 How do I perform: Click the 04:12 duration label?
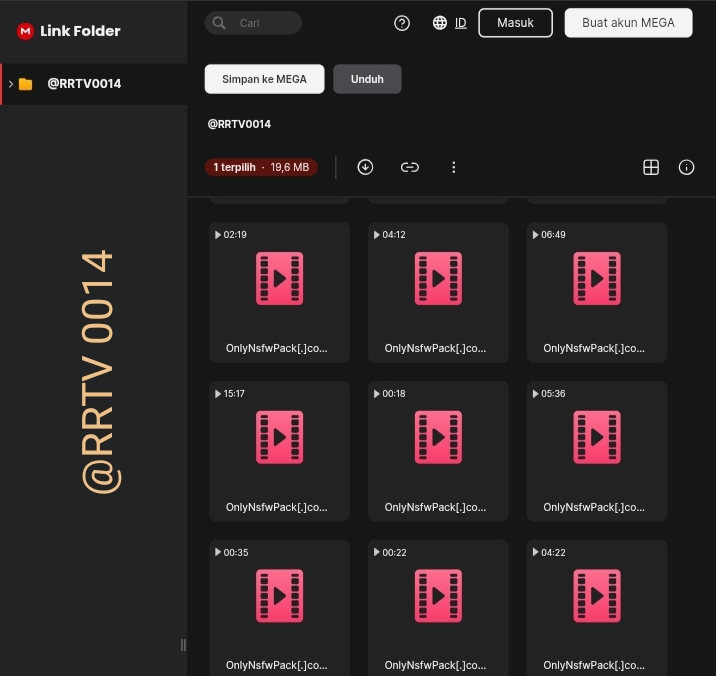[394, 235]
